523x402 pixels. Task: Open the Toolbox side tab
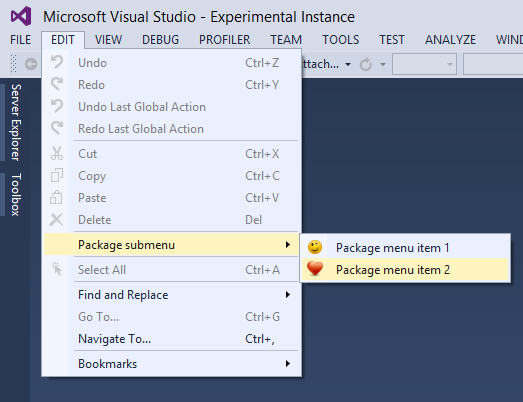coord(16,194)
